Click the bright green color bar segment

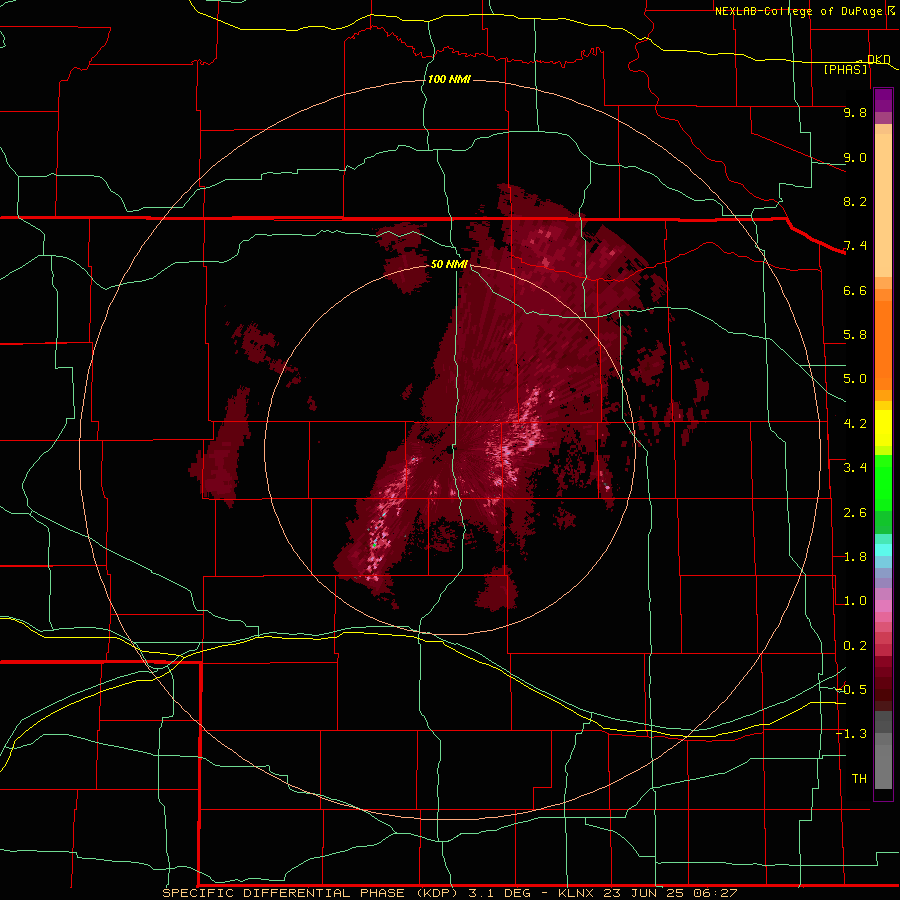click(883, 483)
